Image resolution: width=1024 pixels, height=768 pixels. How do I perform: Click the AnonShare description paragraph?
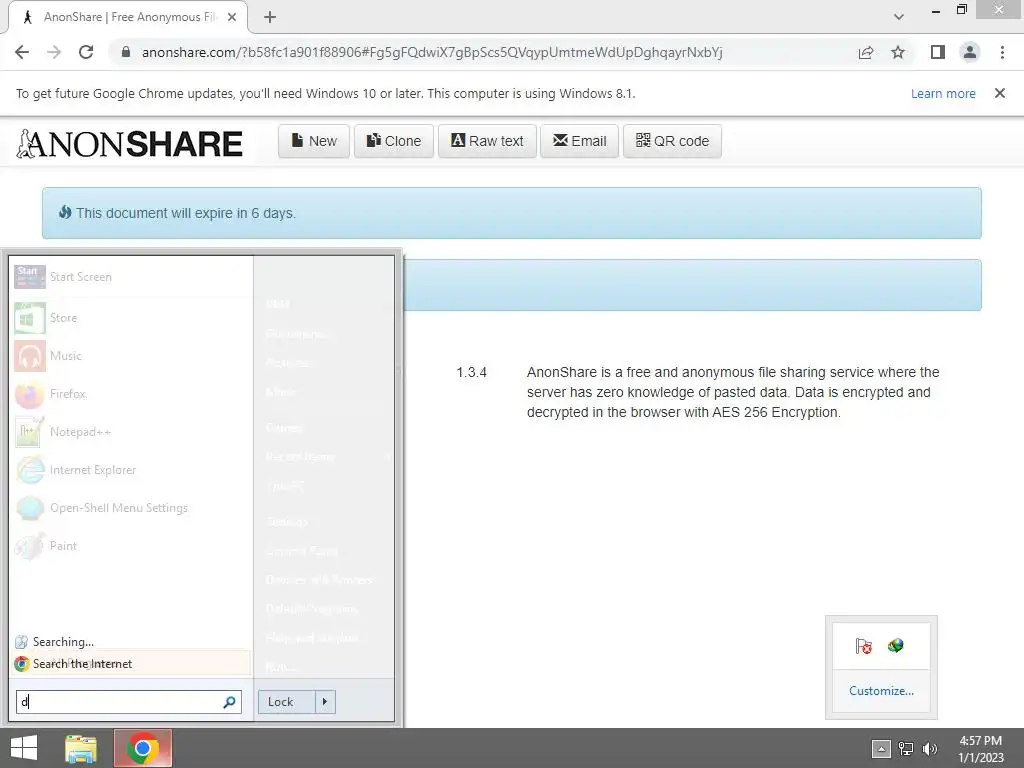click(733, 392)
